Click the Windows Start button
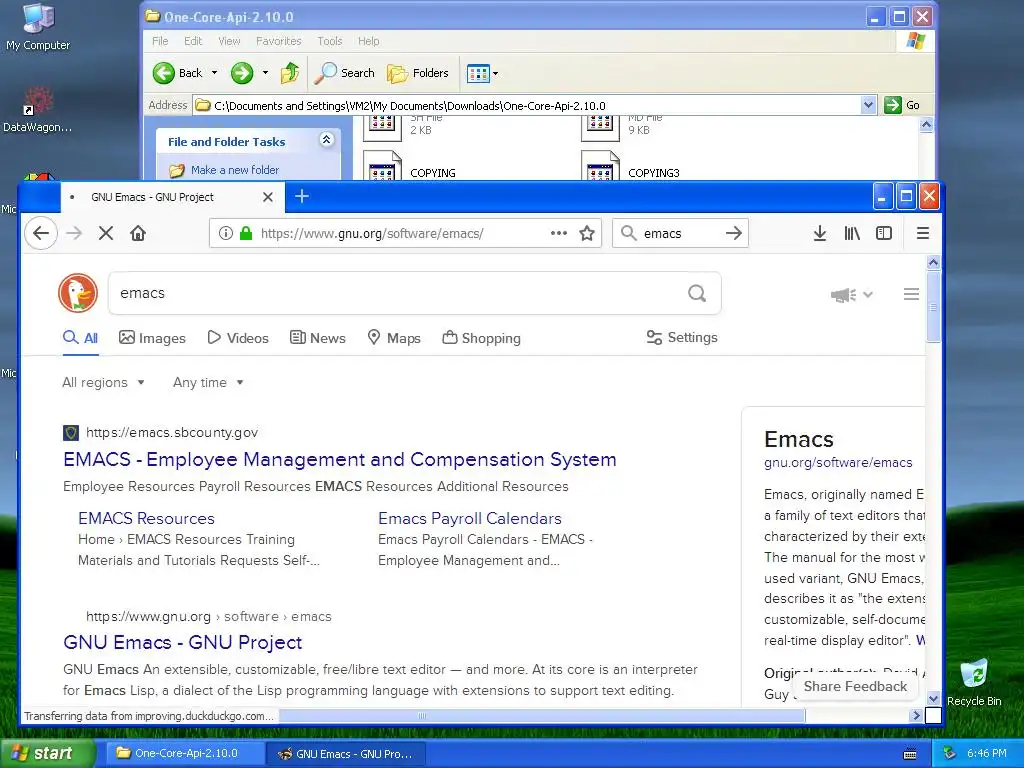This screenshot has width=1024, height=768. 47,754
